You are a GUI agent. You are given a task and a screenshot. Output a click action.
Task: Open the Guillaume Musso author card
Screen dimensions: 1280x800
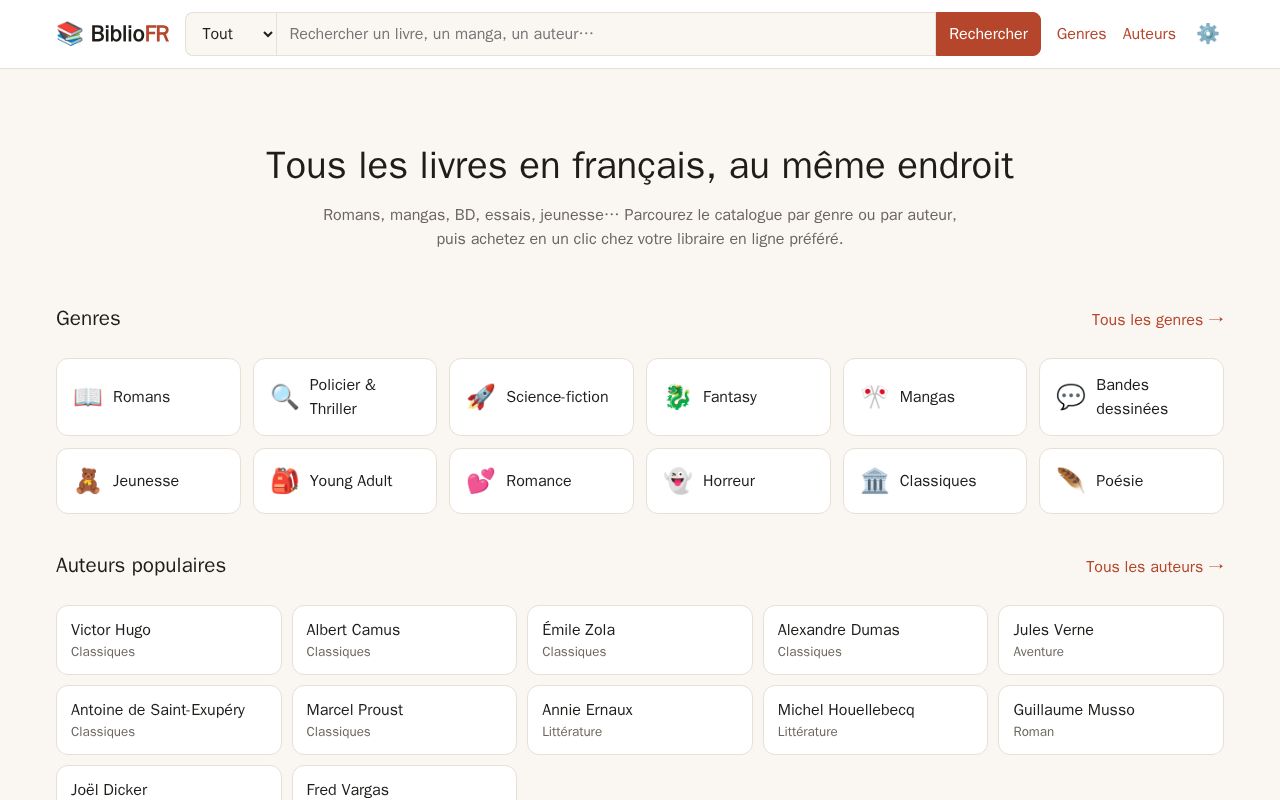1111,720
